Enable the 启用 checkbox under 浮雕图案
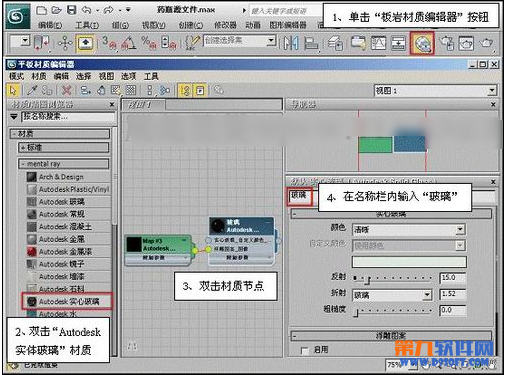505x375 pixels. pyautogui.click(x=304, y=351)
